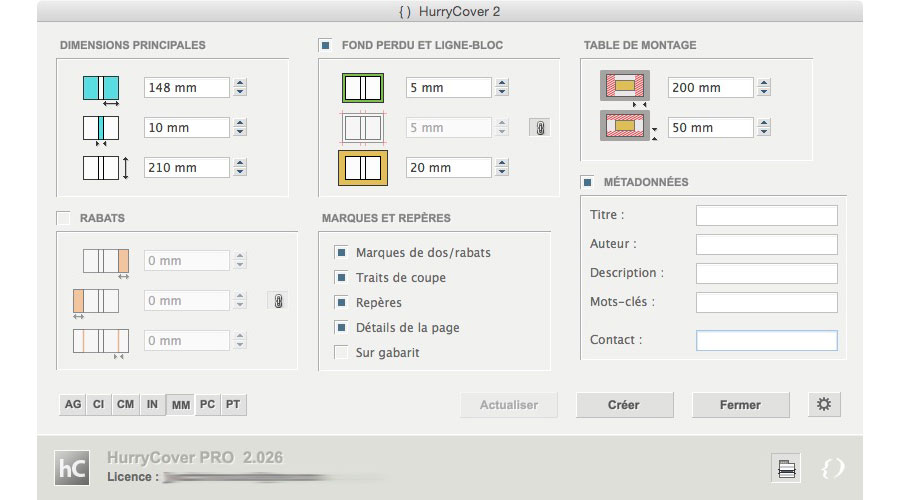This screenshot has width=900, height=500.
Task: Click the 20 mm slug field
Action: pos(448,168)
